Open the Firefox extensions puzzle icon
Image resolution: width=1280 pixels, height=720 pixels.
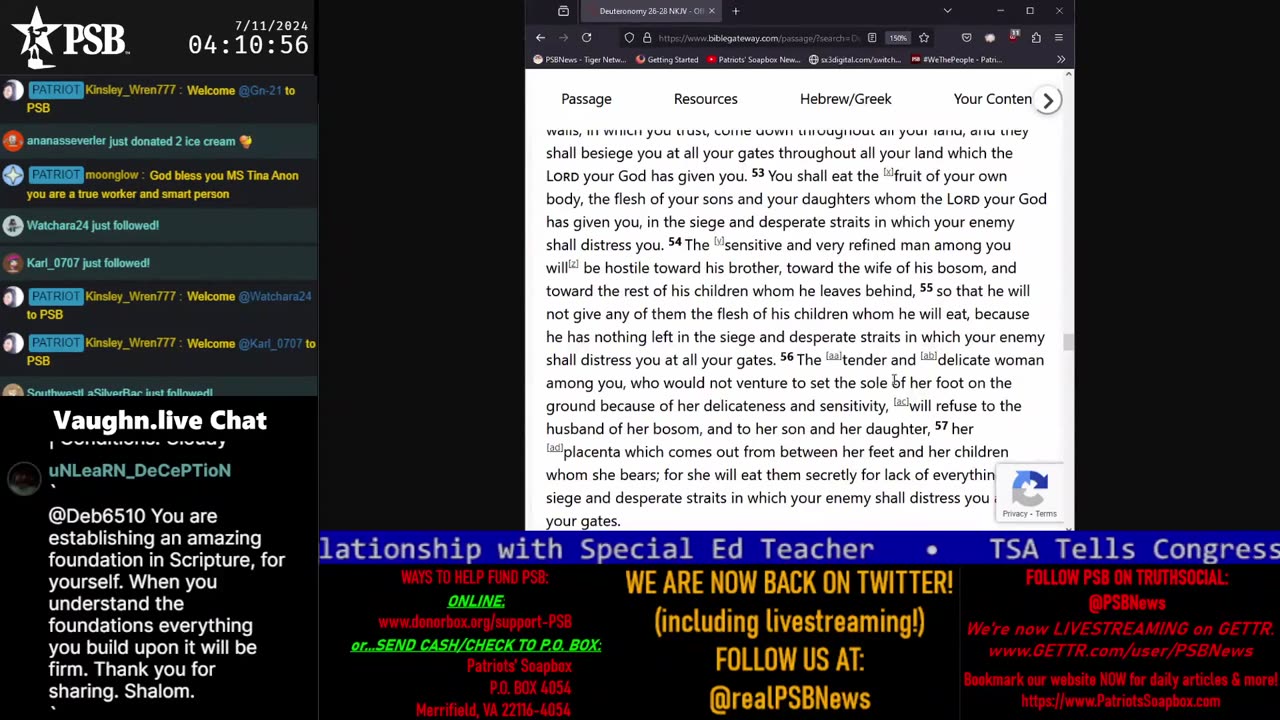click(x=1036, y=38)
